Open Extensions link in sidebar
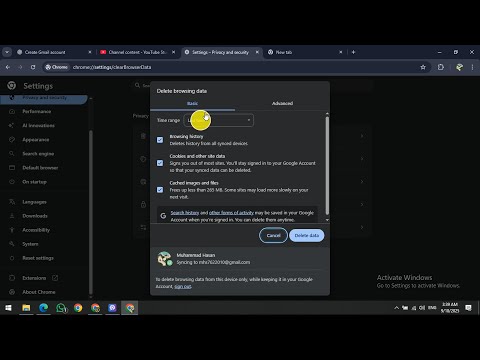This screenshot has height=360, width=480. coord(34,278)
